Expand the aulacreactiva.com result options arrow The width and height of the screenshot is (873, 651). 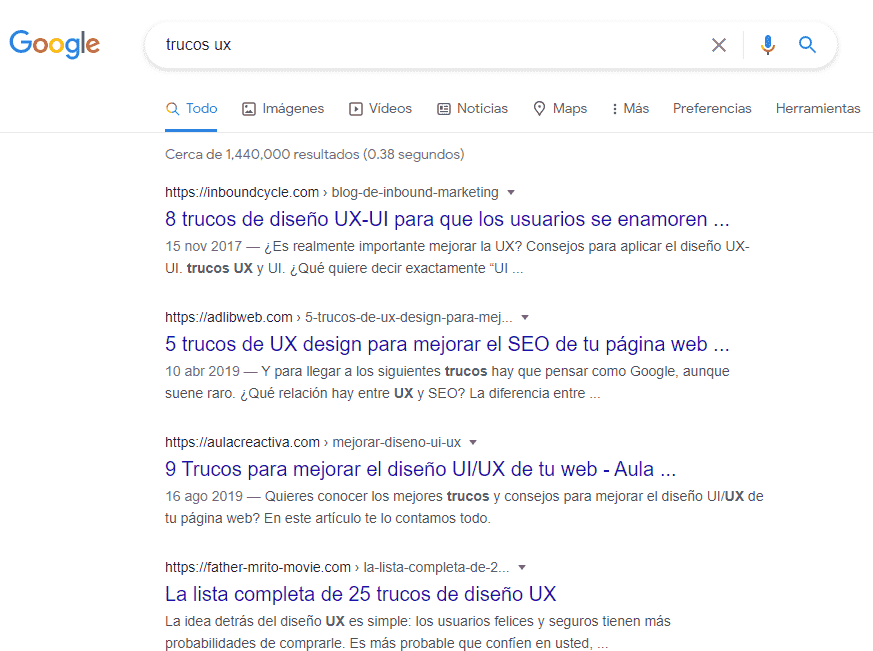click(x=473, y=443)
